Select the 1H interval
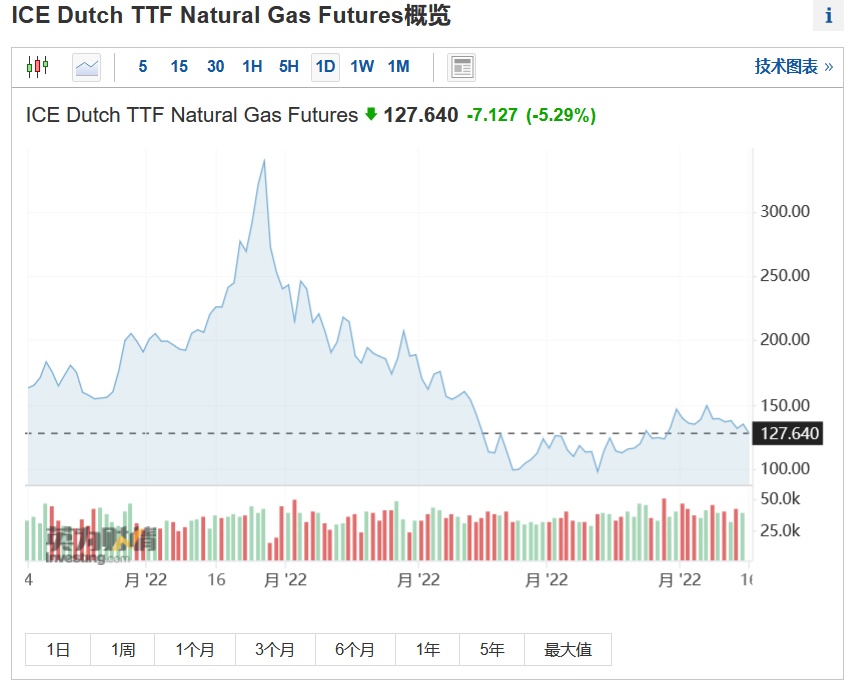The image size is (855, 688). (252, 67)
